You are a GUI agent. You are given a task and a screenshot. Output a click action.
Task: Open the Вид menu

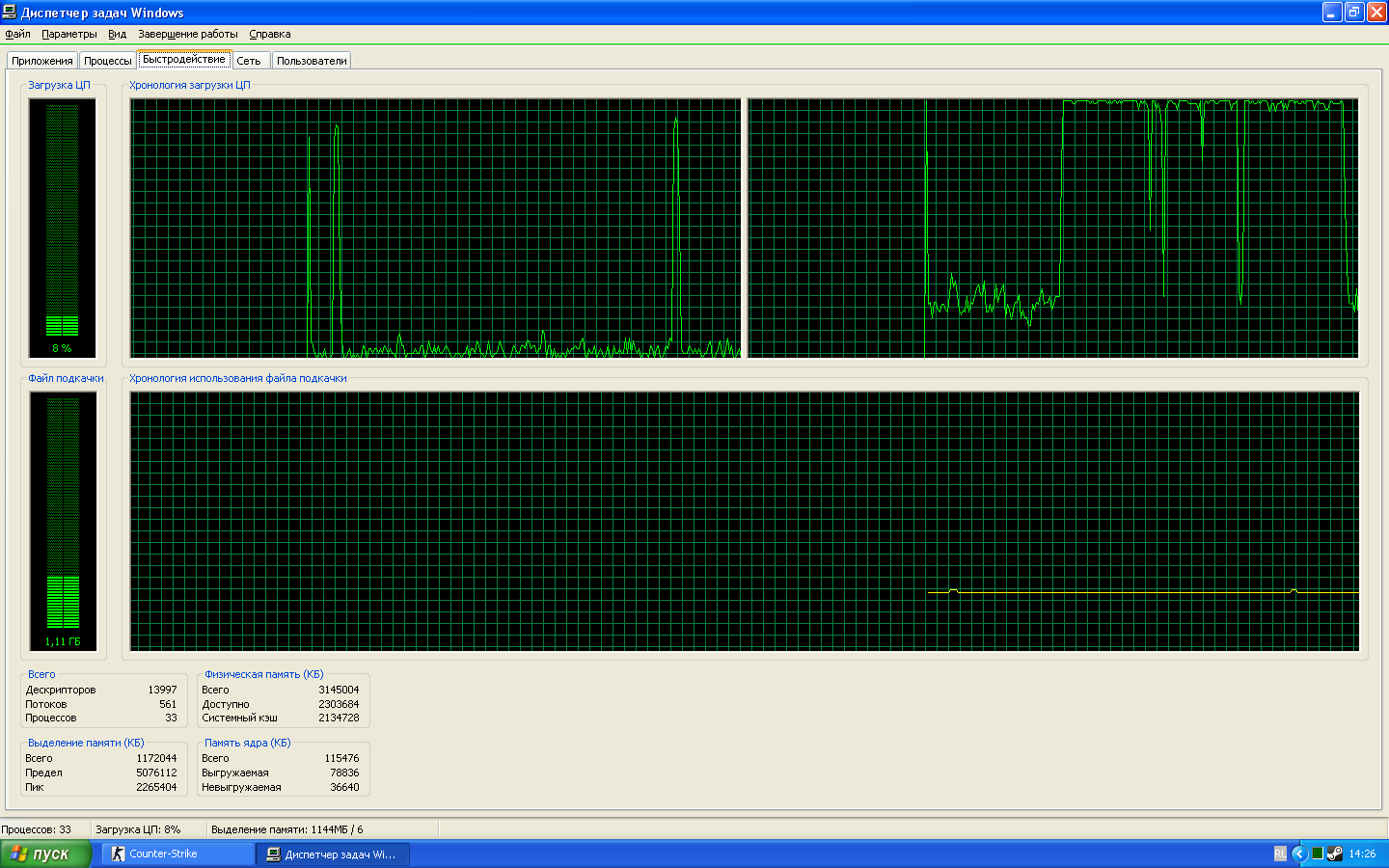(x=117, y=34)
